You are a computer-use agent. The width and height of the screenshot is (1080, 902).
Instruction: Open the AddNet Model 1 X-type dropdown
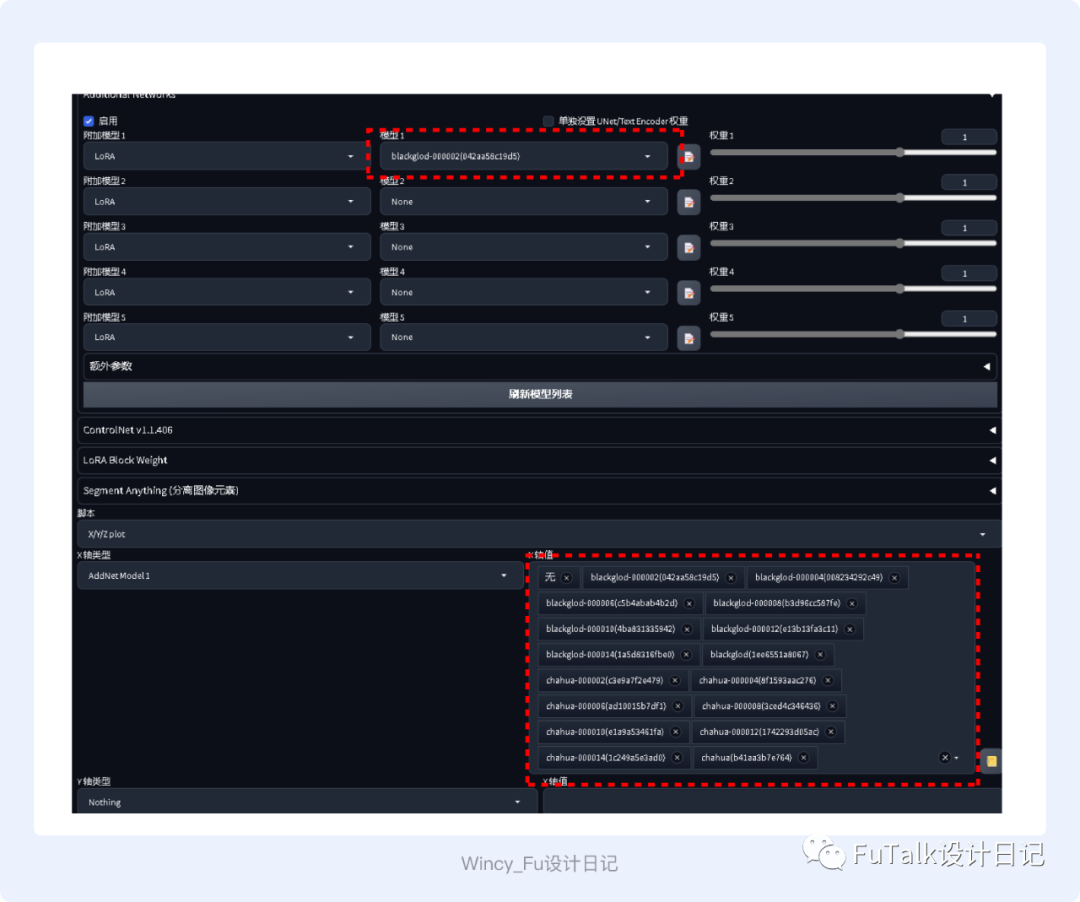coord(300,576)
